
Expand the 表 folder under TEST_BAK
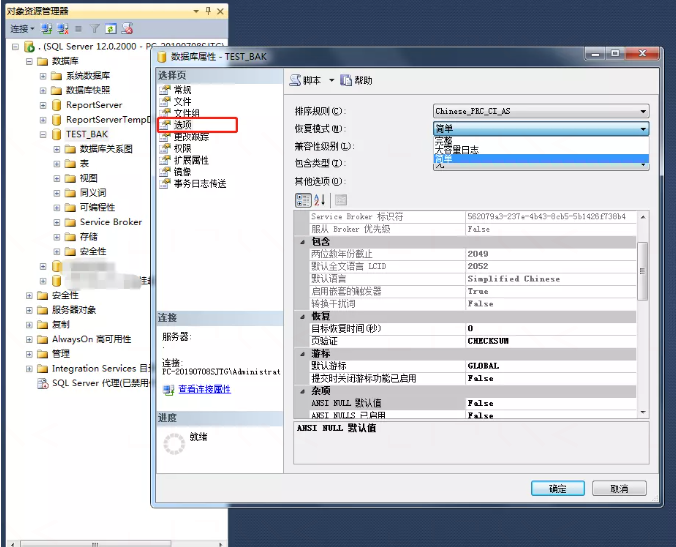[56, 163]
